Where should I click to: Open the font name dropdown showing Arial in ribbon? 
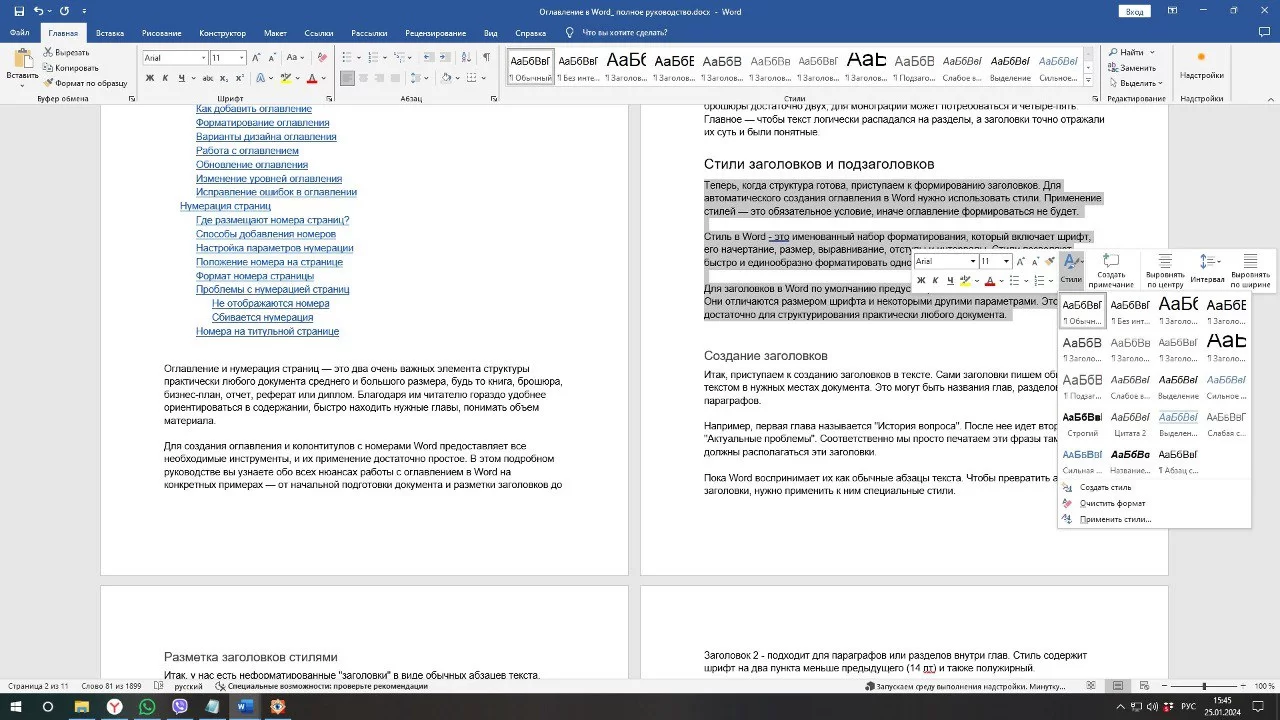tap(203, 58)
